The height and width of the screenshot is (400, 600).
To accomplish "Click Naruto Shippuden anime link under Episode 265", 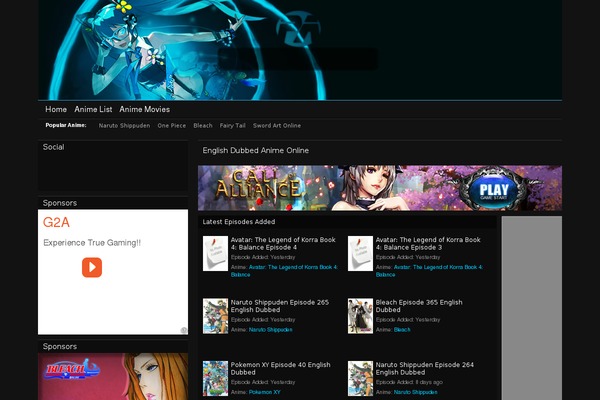I will (271, 330).
